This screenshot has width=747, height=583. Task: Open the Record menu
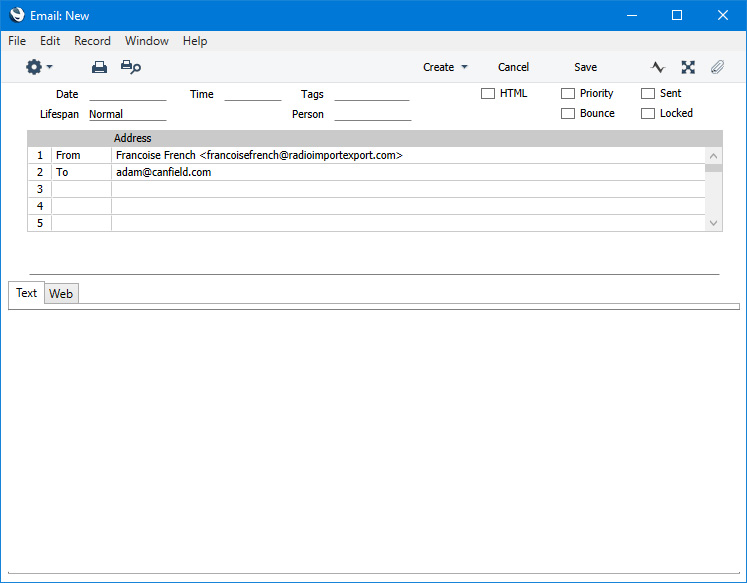[92, 41]
